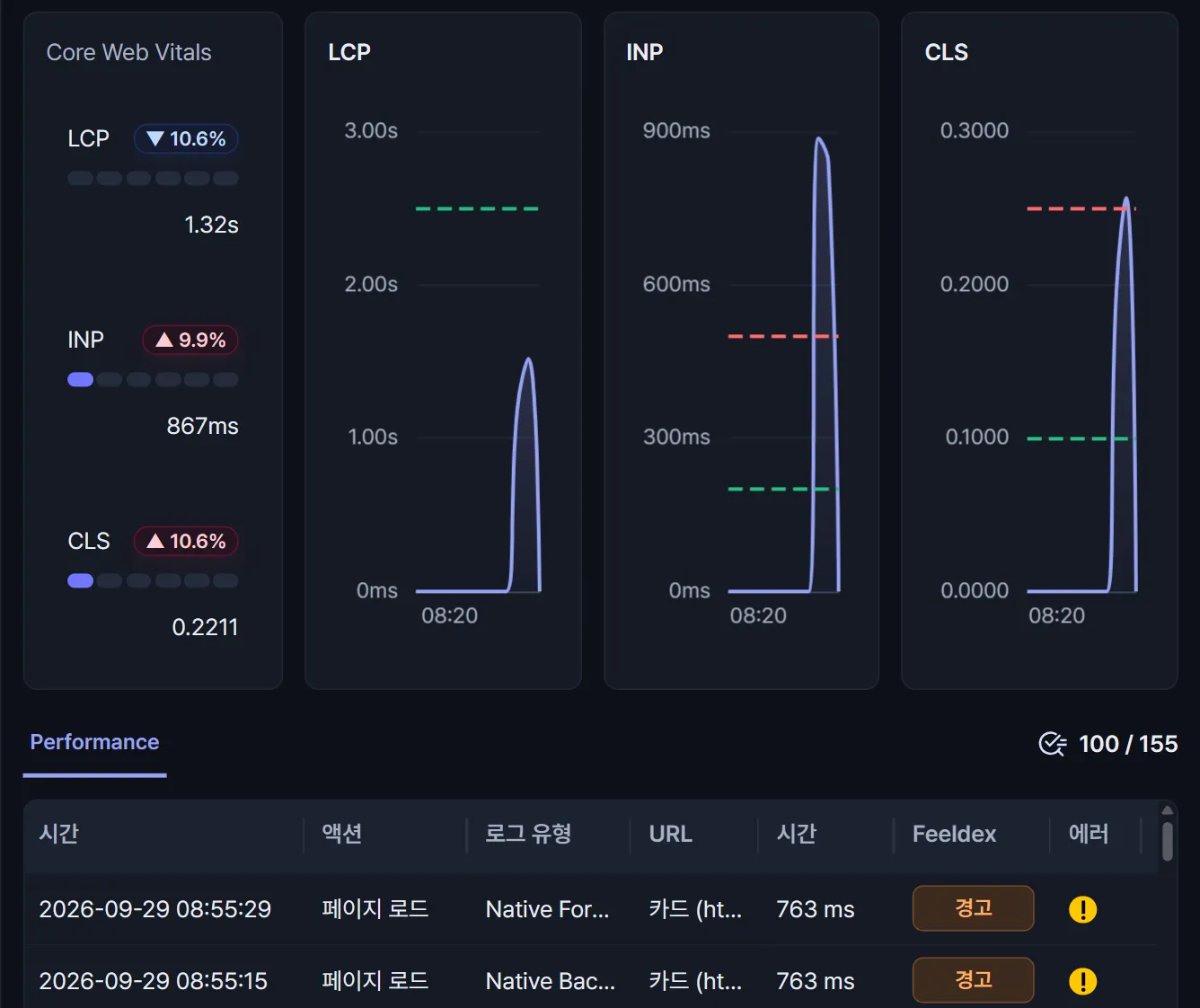1200x1008 pixels.
Task: Click the Core Web Vitals heading
Action: tap(129, 52)
